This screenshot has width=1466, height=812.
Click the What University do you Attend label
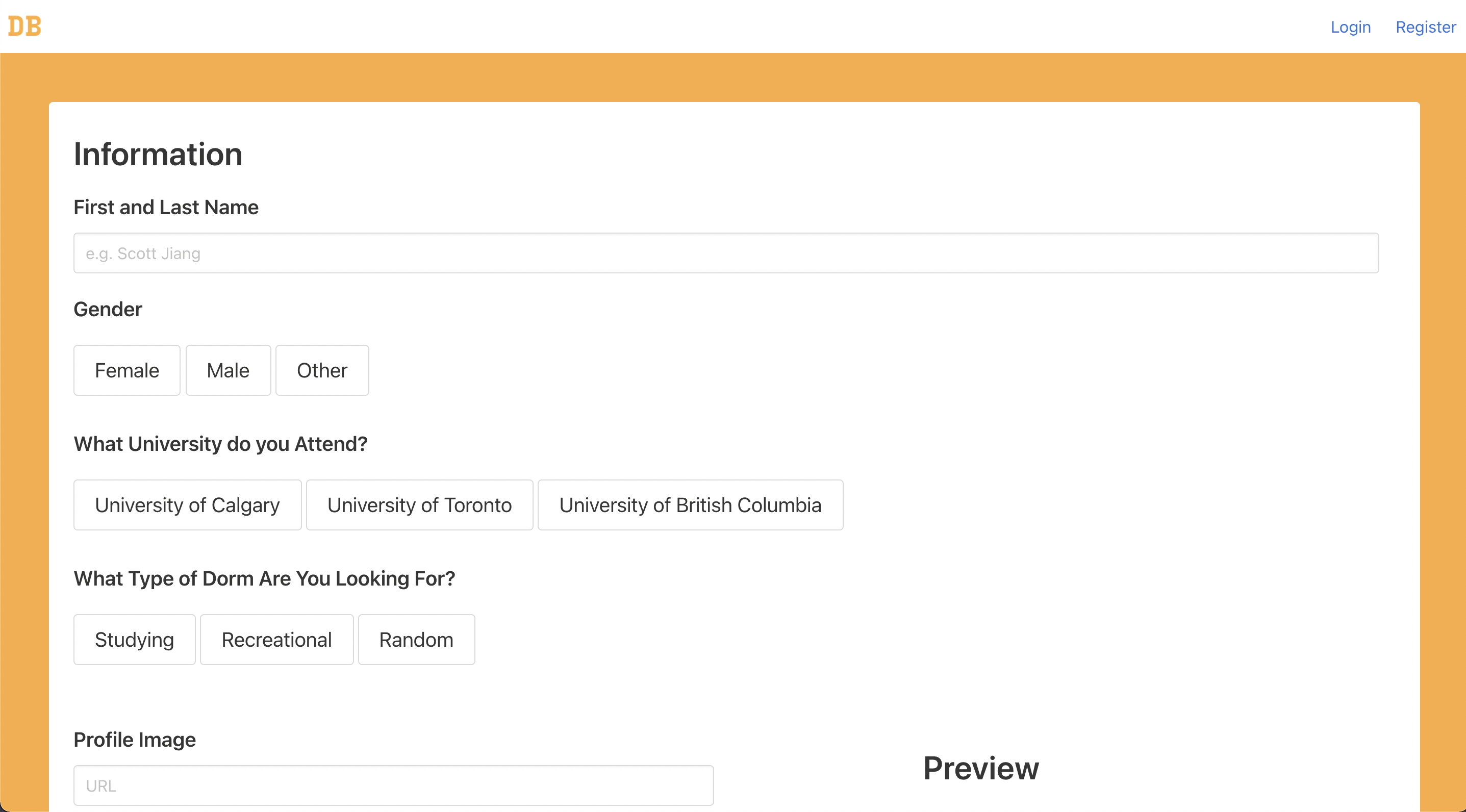(220, 443)
